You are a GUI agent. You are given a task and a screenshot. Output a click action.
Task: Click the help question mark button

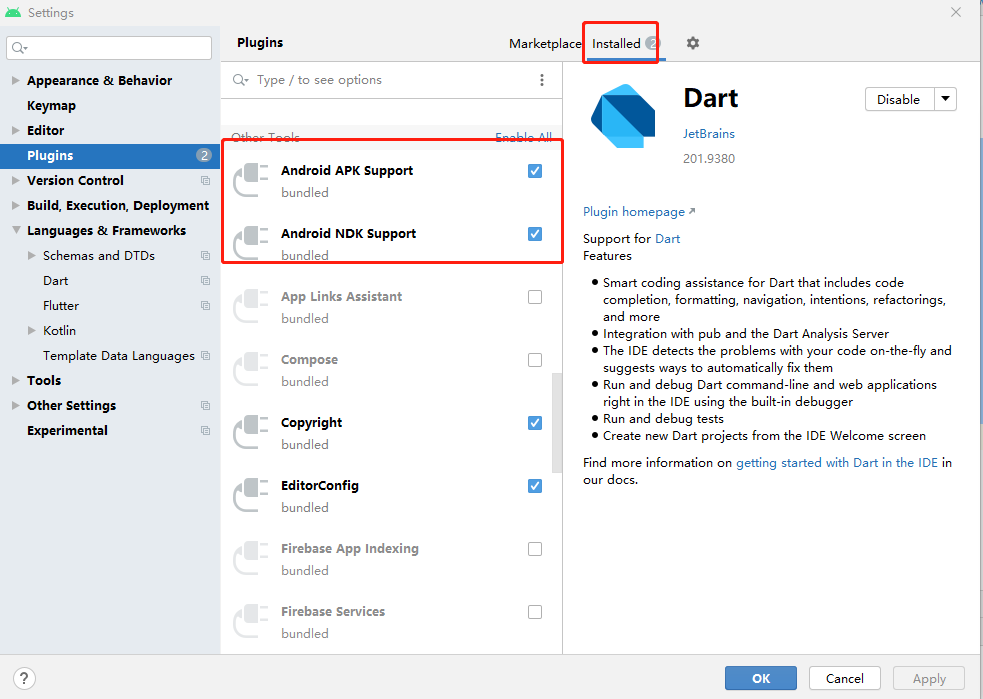(24, 678)
